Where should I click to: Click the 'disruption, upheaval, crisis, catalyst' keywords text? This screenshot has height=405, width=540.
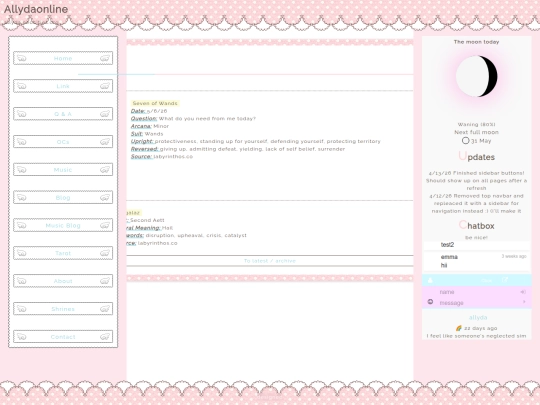coord(196,236)
